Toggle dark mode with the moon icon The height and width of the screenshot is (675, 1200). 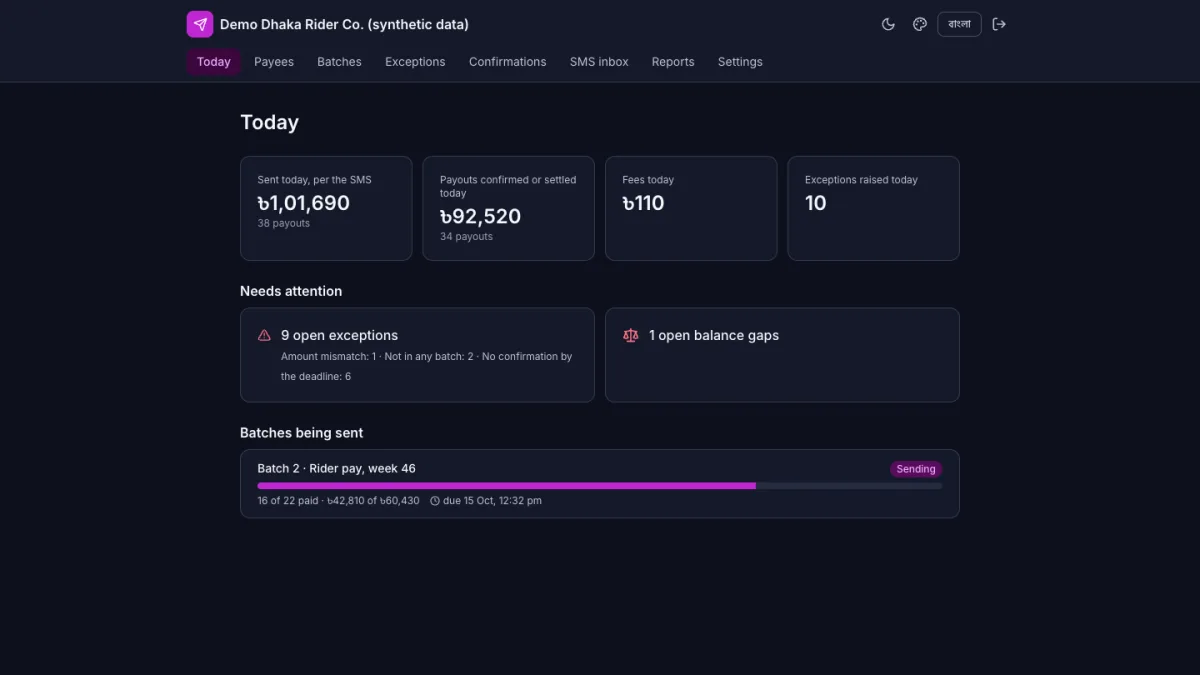pyautogui.click(x=888, y=24)
